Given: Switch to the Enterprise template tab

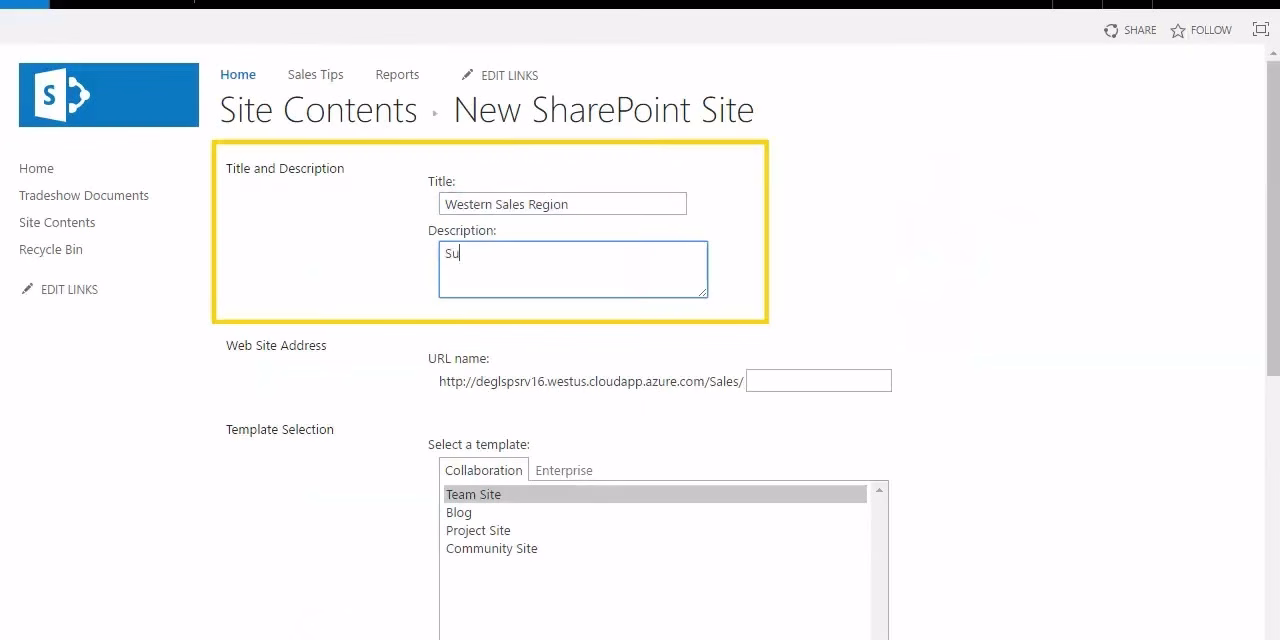Looking at the screenshot, I should [564, 470].
